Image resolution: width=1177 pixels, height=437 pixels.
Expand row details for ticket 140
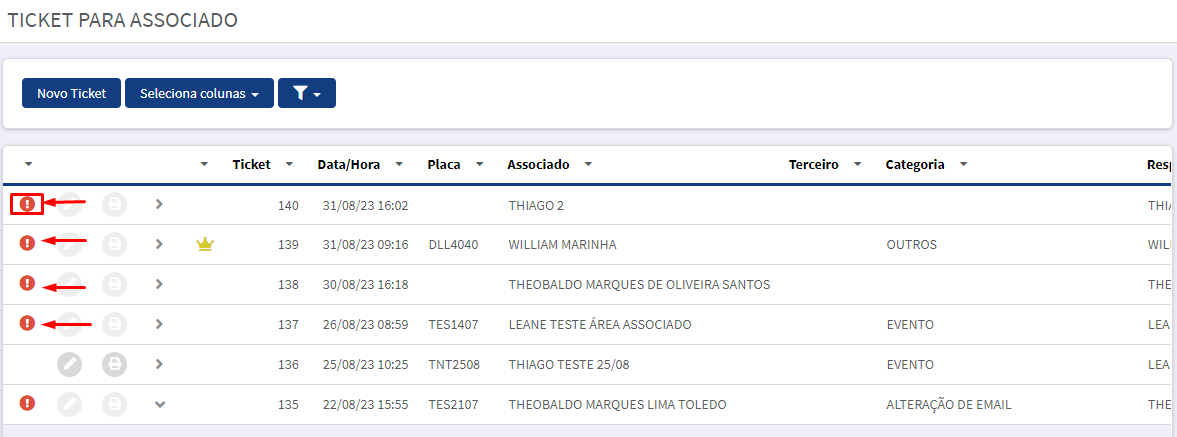[x=158, y=203]
